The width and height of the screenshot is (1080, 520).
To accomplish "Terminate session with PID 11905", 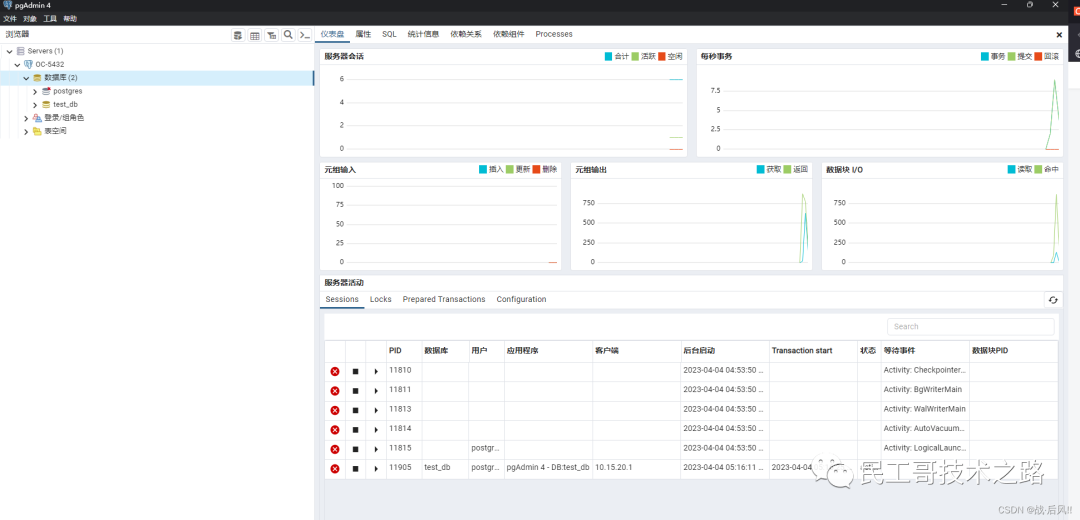I will point(335,468).
